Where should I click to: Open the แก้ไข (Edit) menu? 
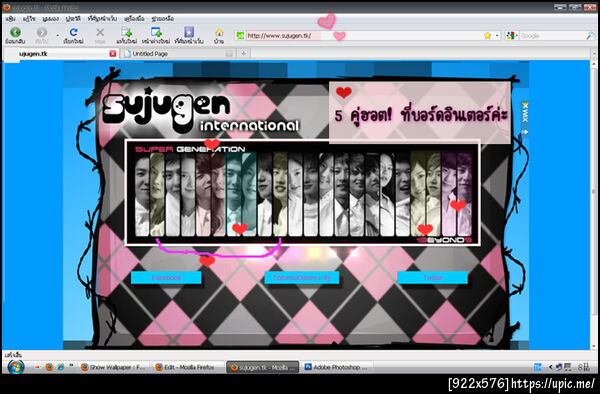[29, 18]
